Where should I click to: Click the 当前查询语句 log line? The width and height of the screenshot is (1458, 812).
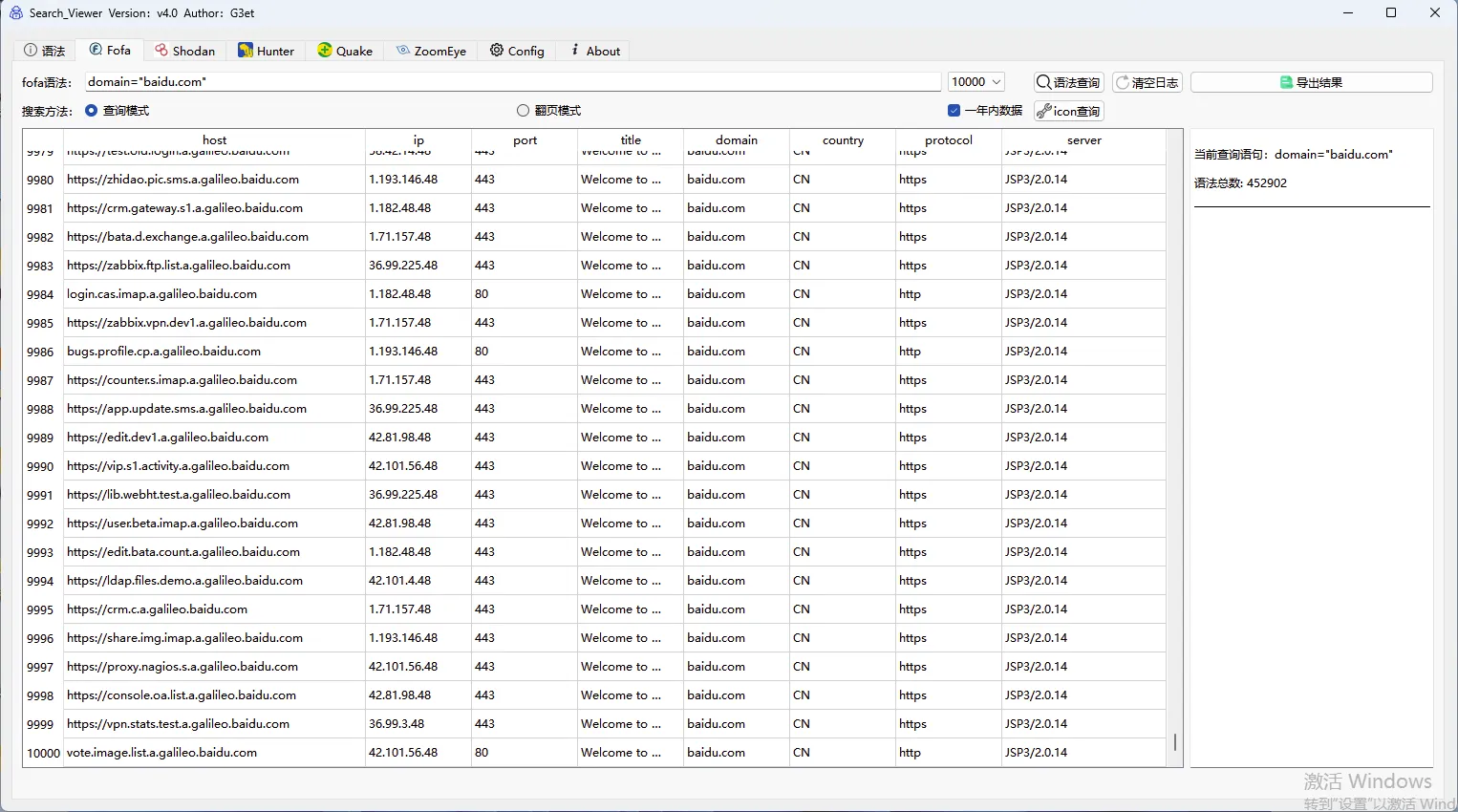point(1294,155)
